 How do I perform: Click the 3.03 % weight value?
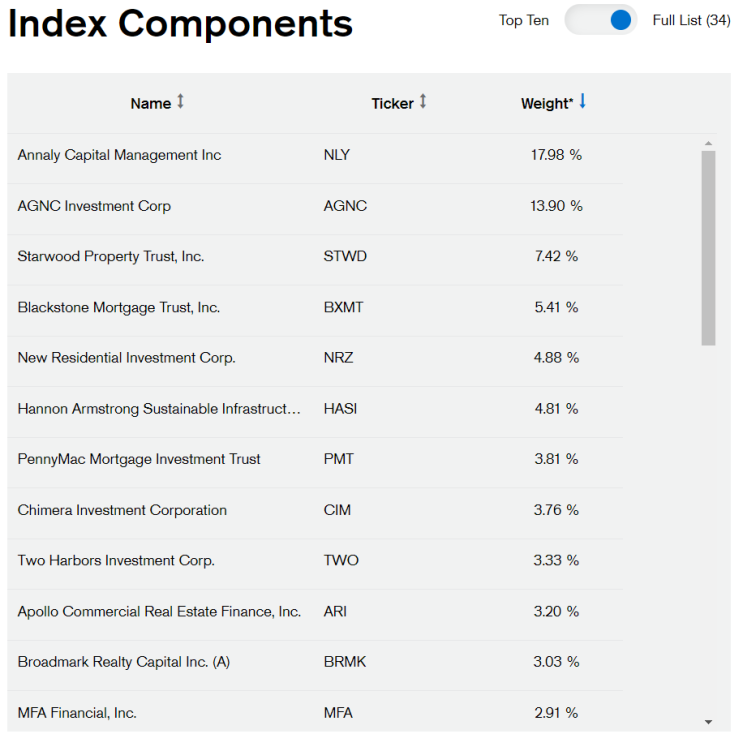point(556,662)
